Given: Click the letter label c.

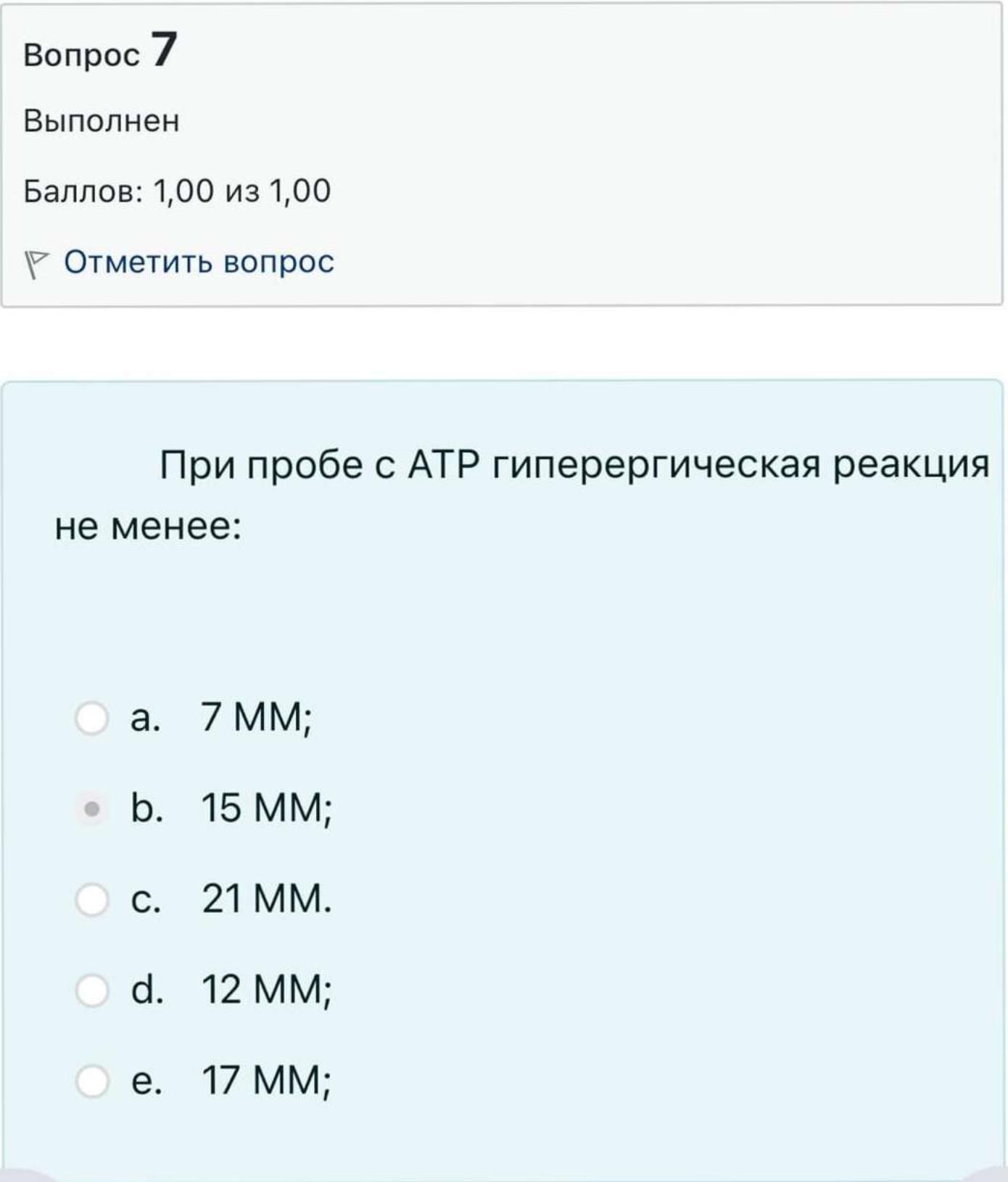Looking at the screenshot, I should 144,900.
